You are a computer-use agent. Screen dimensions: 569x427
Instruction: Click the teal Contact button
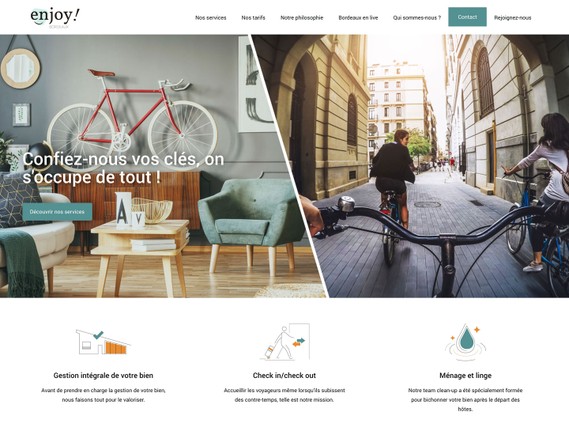click(x=467, y=17)
